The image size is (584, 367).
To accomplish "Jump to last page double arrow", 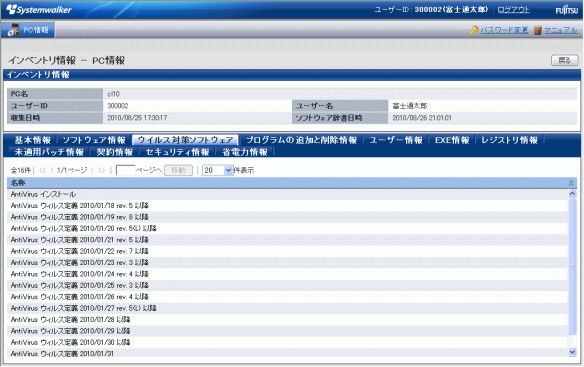I will pyautogui.click(x=102, y=170).
